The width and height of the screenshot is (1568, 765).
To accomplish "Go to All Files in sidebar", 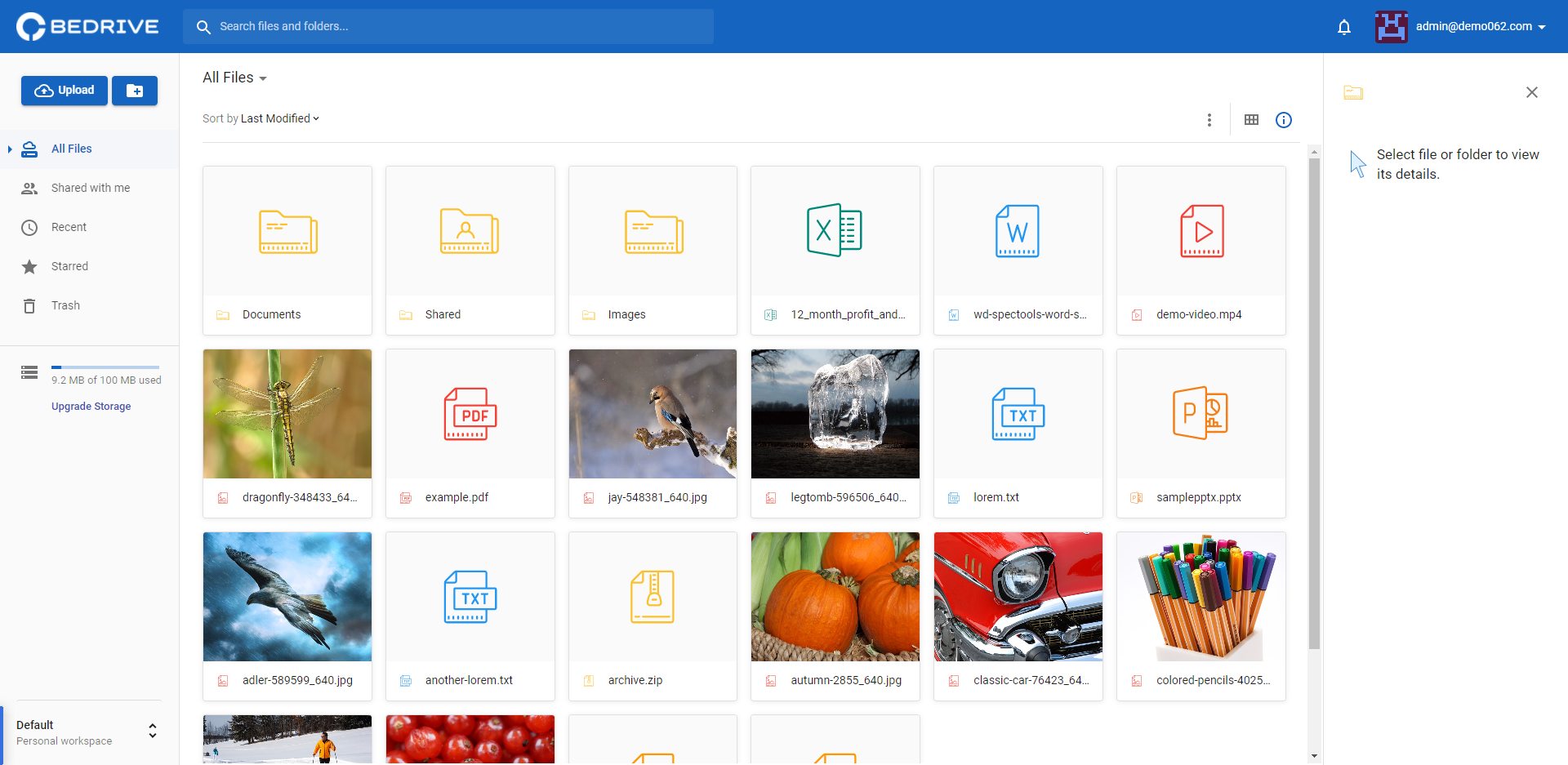I will (90, 149).
